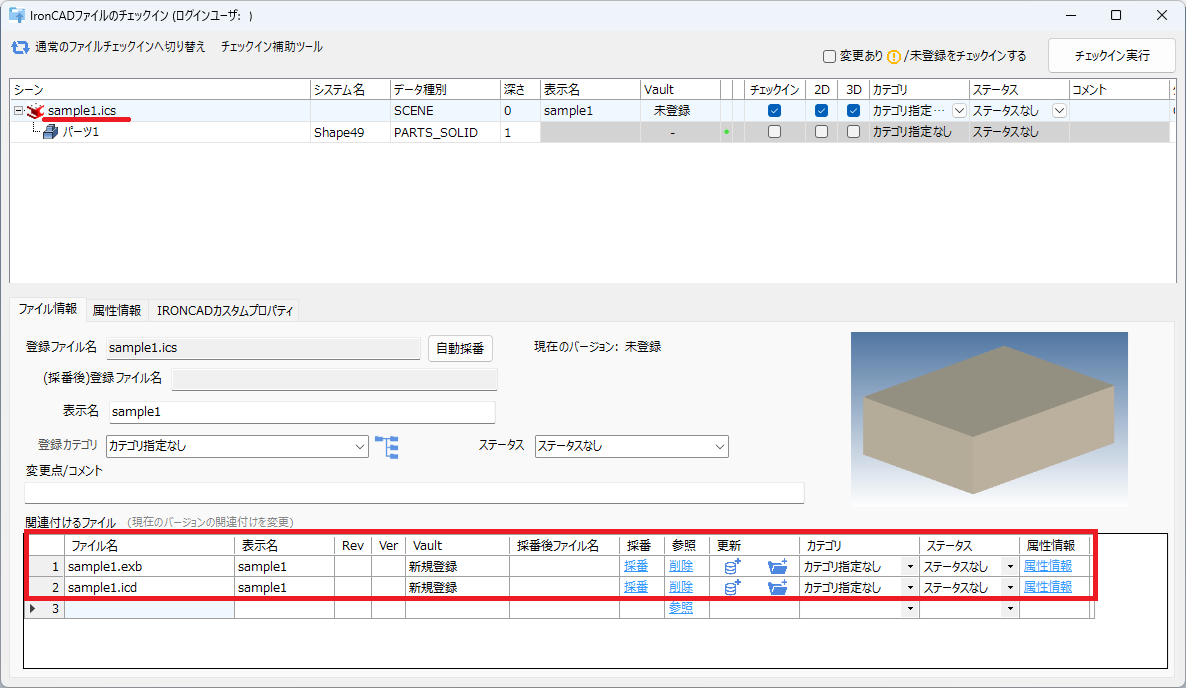Click folder open icon for sample1.icd
Screen dimensions: 1186x688
coord(777,588)
